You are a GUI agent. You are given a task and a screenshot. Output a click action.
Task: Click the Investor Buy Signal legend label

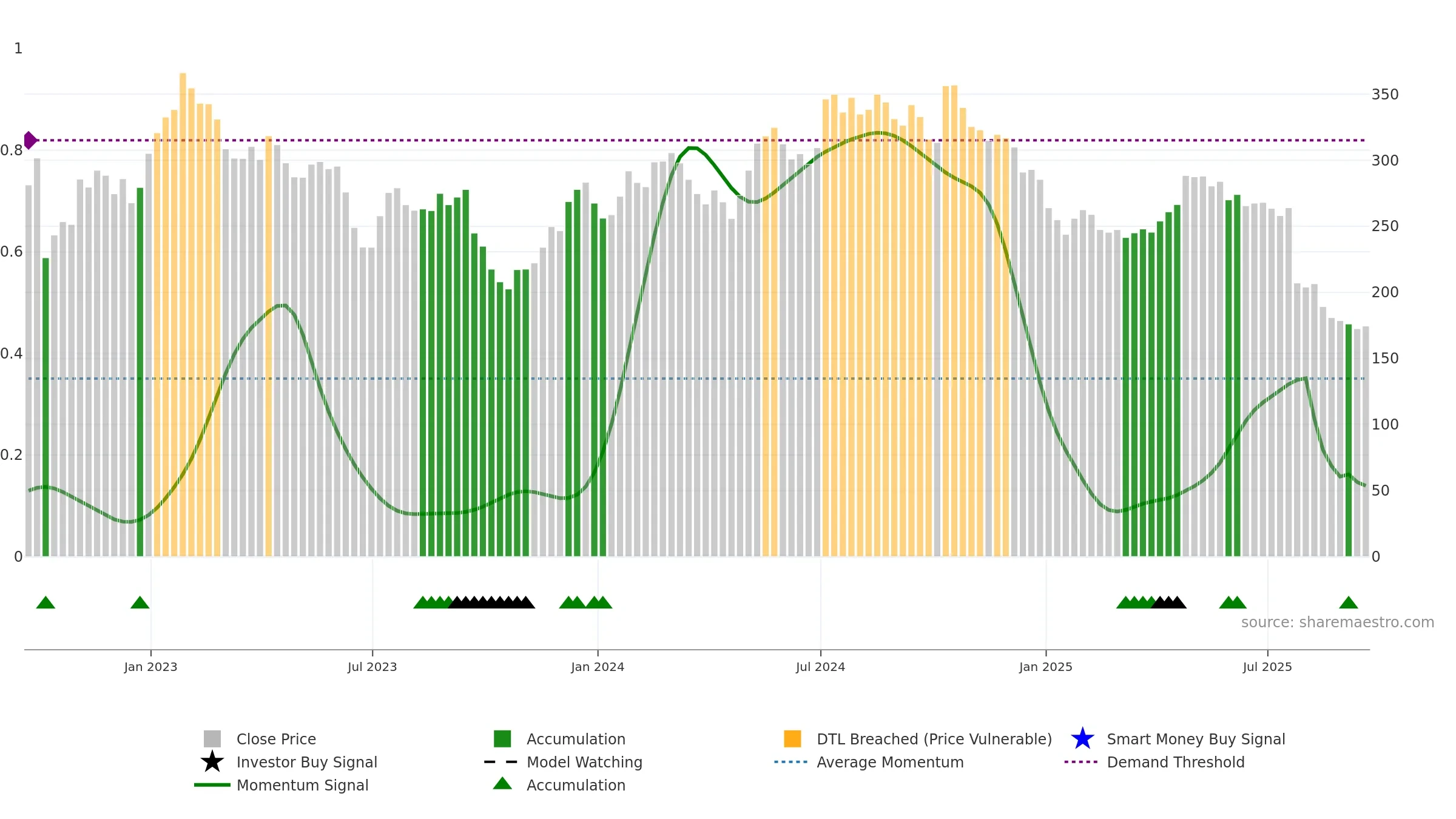(x=307, y=762)
